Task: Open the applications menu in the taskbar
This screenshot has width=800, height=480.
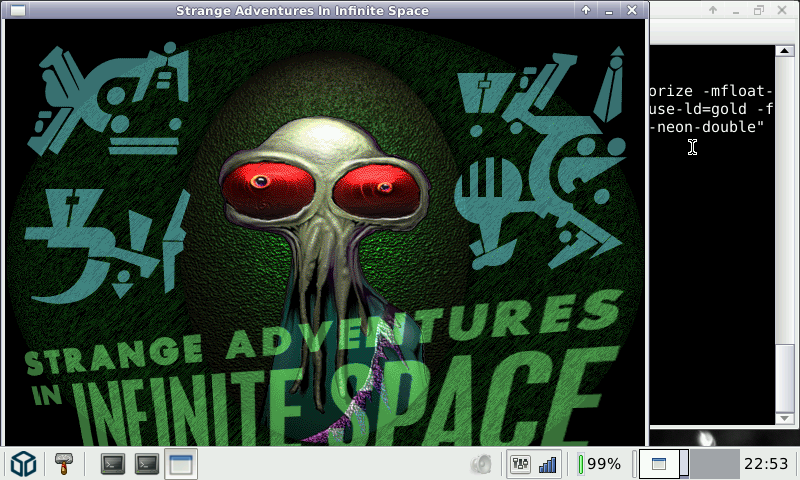Action: tap(23, 464)
